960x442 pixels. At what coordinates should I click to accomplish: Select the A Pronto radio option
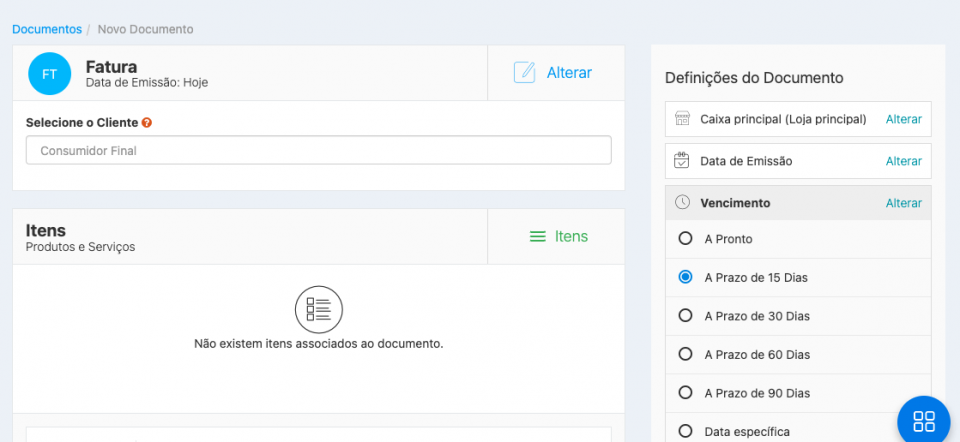pyautogui.click(x=685, y=239)
